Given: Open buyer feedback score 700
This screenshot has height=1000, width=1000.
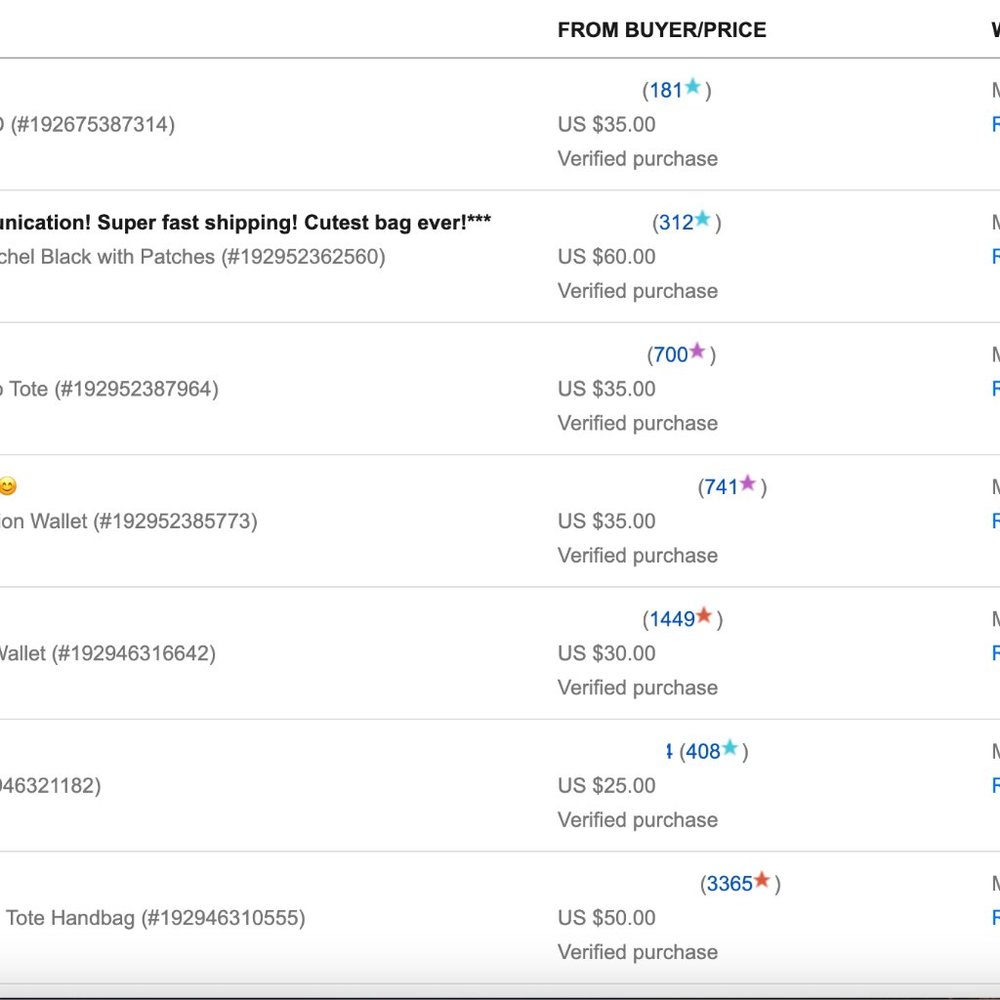Looking at the screenshot, I should click(x=671, y=355).
